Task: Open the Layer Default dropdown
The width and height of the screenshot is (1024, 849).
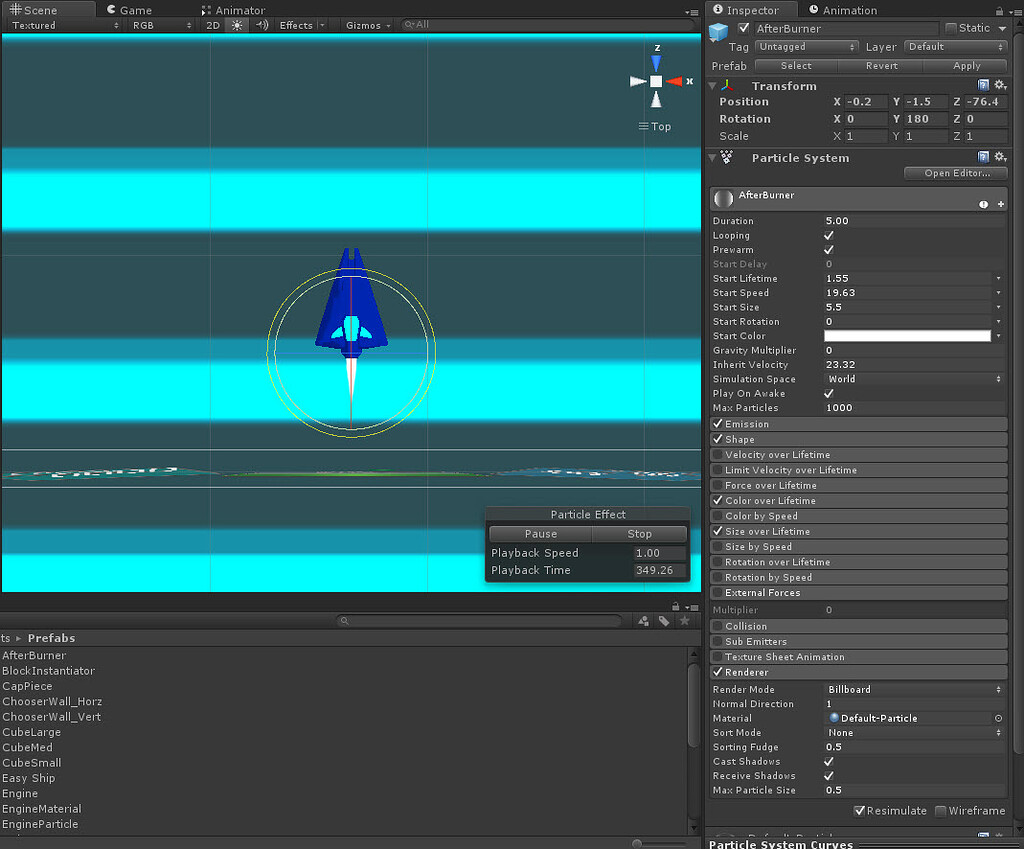Action: 955,46
